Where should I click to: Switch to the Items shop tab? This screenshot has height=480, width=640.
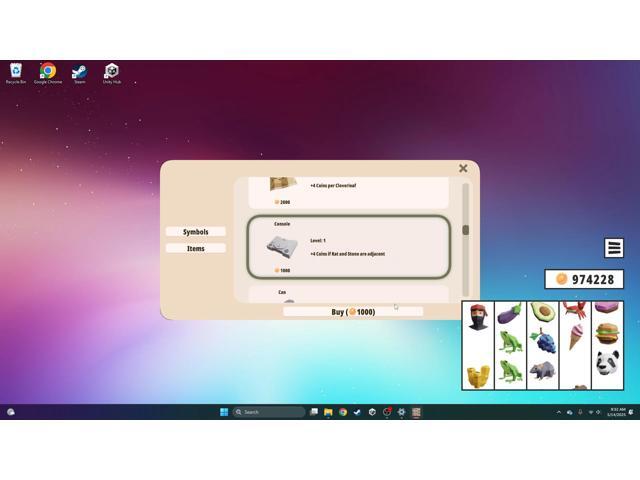[195, 248]
